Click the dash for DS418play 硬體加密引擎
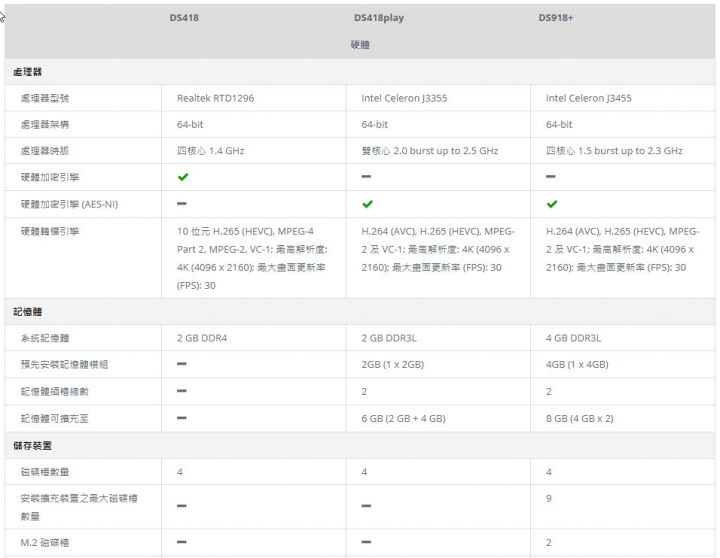 [366, 176]
